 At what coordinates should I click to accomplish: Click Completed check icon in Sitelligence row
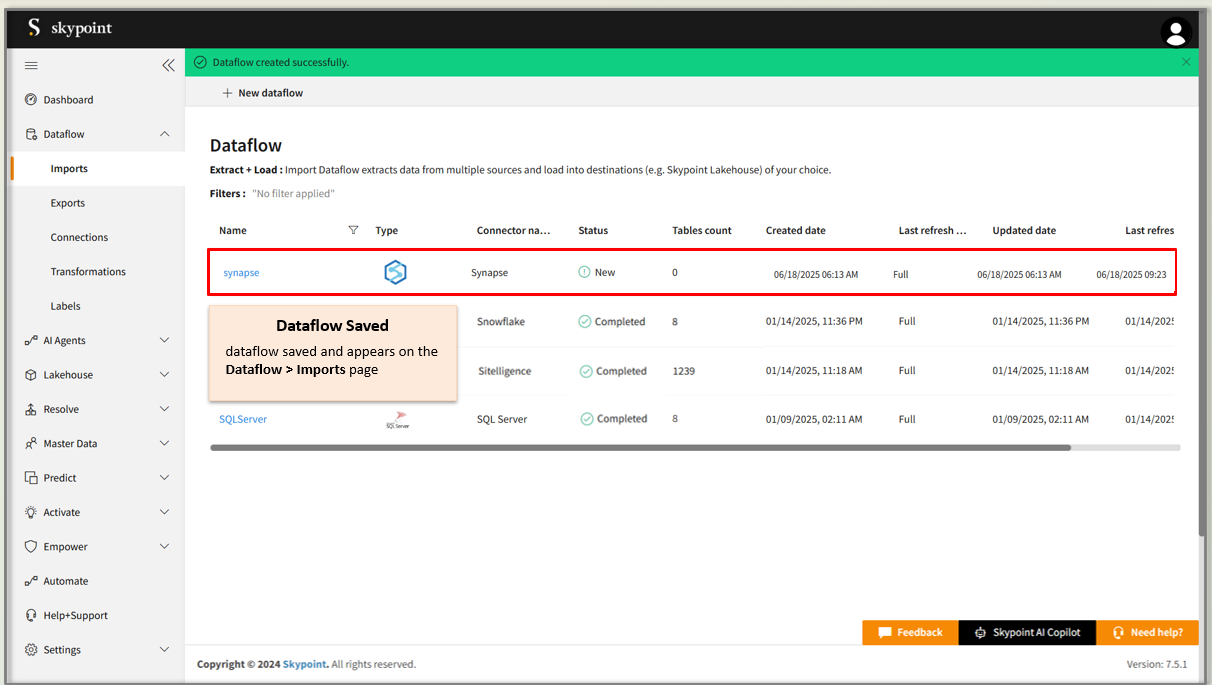pos(586,371)
